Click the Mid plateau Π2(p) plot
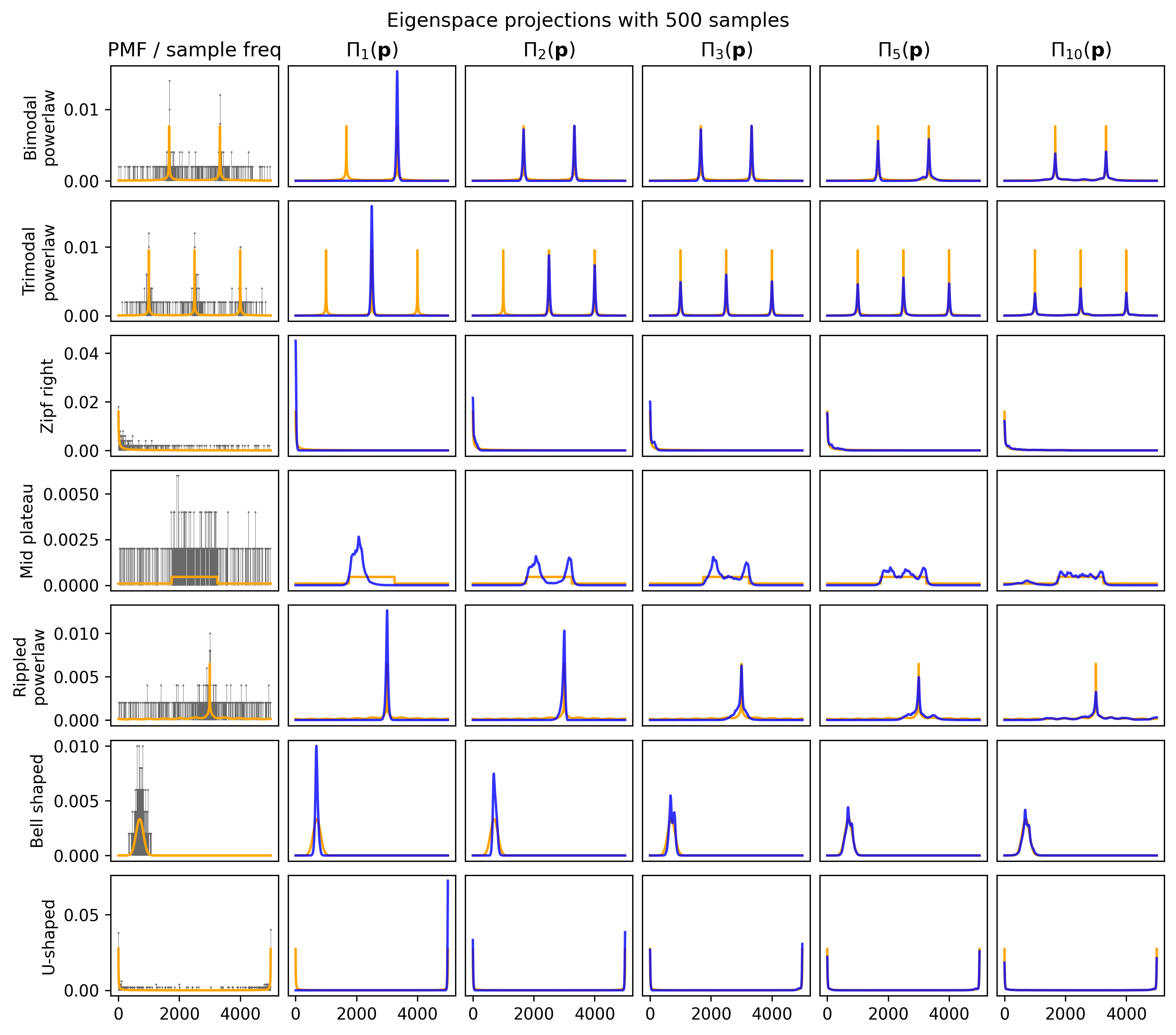Screen dimensions: 1176x1035 pyautogui.click(x=549, y=531)
